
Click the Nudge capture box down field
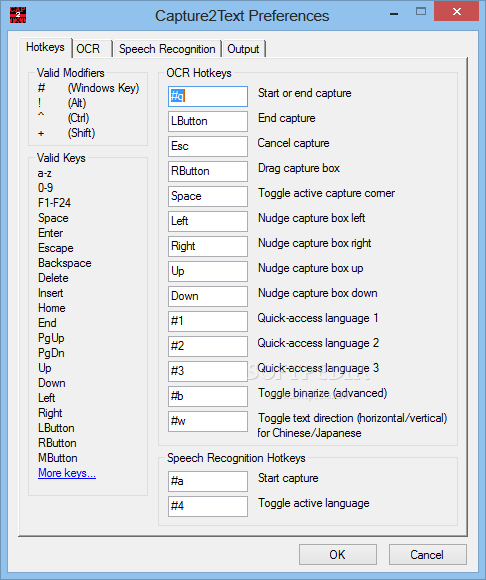208,296
